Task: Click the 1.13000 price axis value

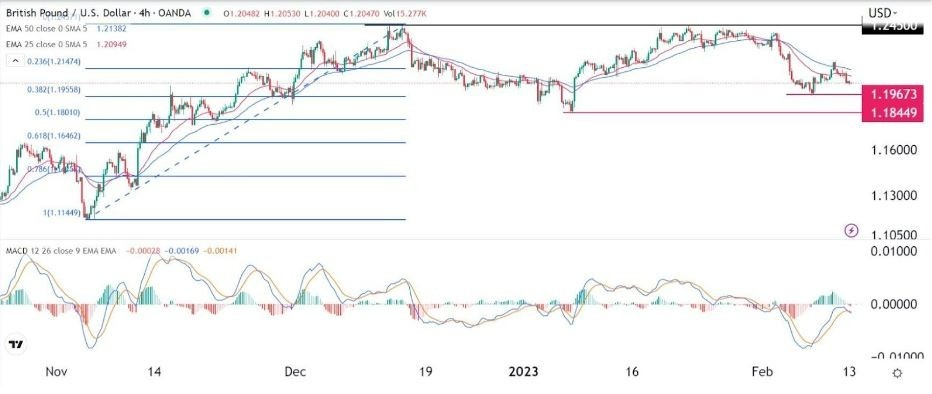Action: point(893,196)
